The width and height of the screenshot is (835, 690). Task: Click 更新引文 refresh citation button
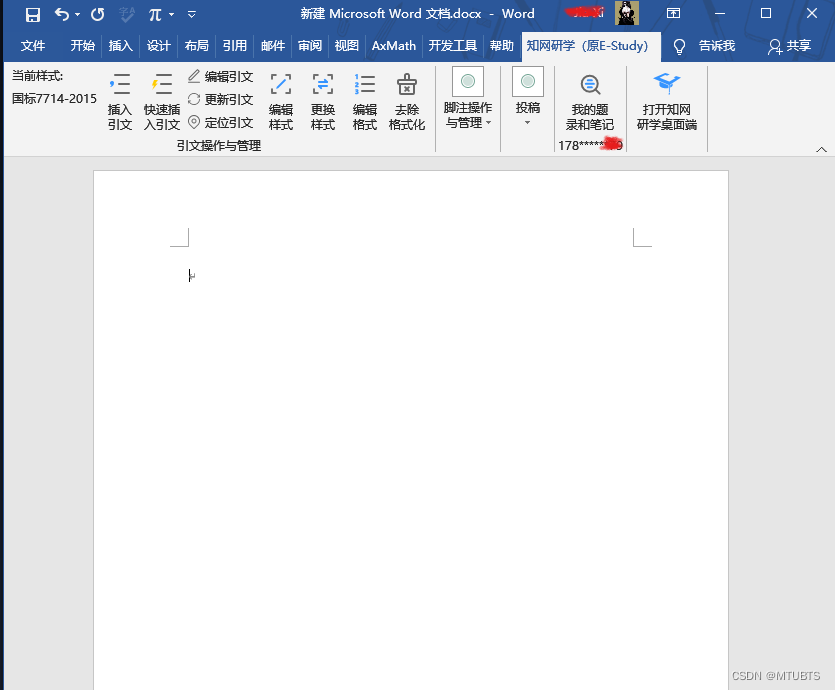[x=220, y=100]
